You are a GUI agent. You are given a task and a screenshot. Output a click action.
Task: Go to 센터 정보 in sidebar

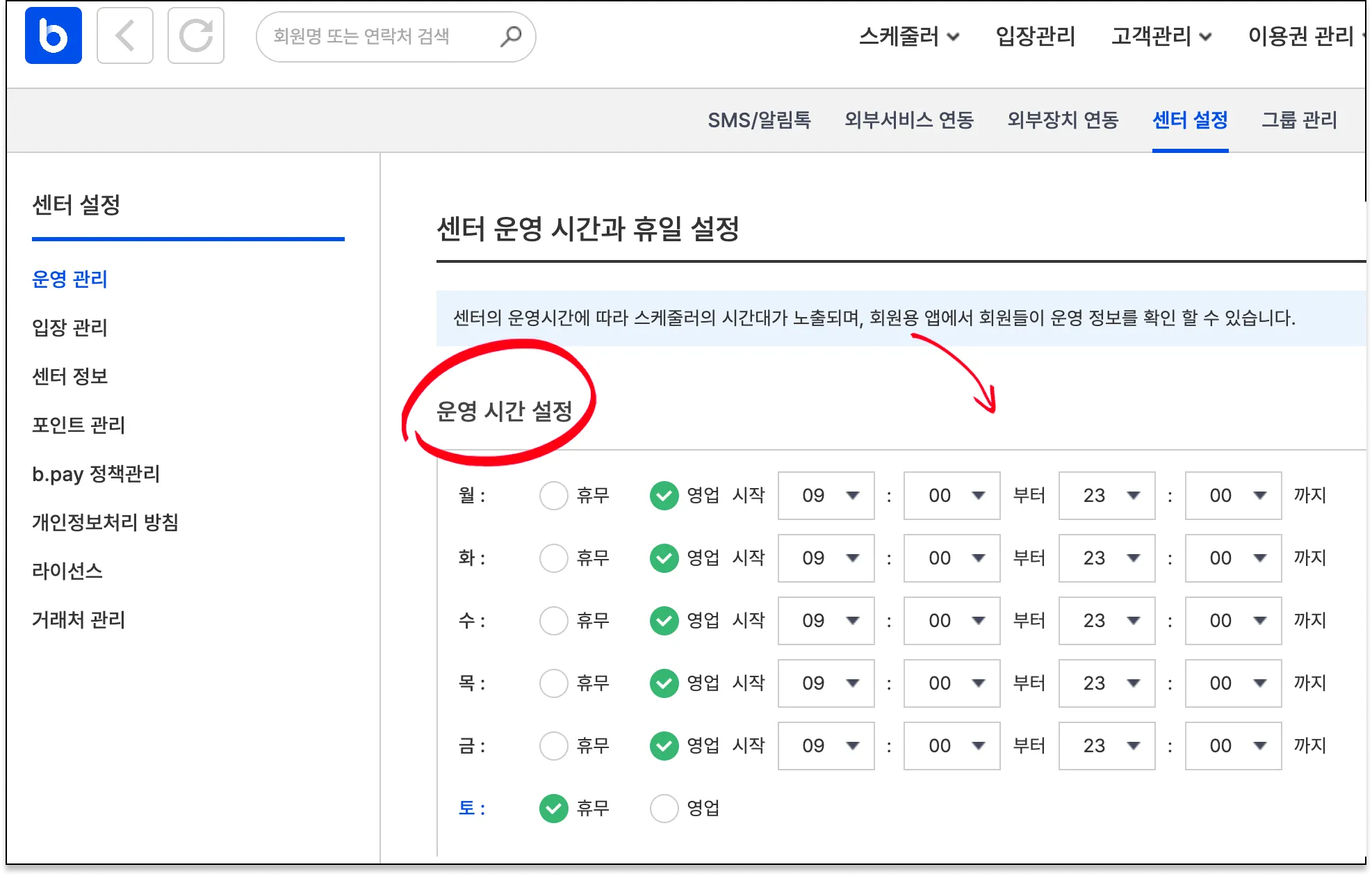[x=70, y=376]
